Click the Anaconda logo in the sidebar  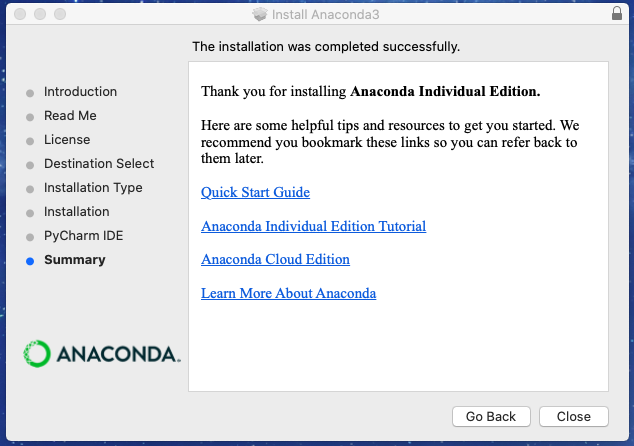point(101,353)
